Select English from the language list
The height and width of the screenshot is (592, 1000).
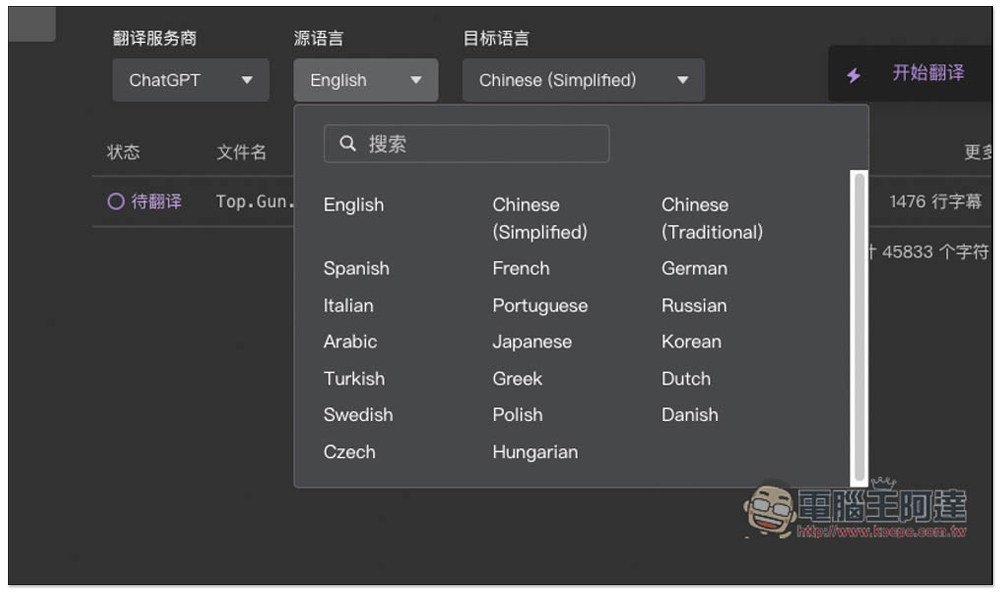click(x=353, y=205)
